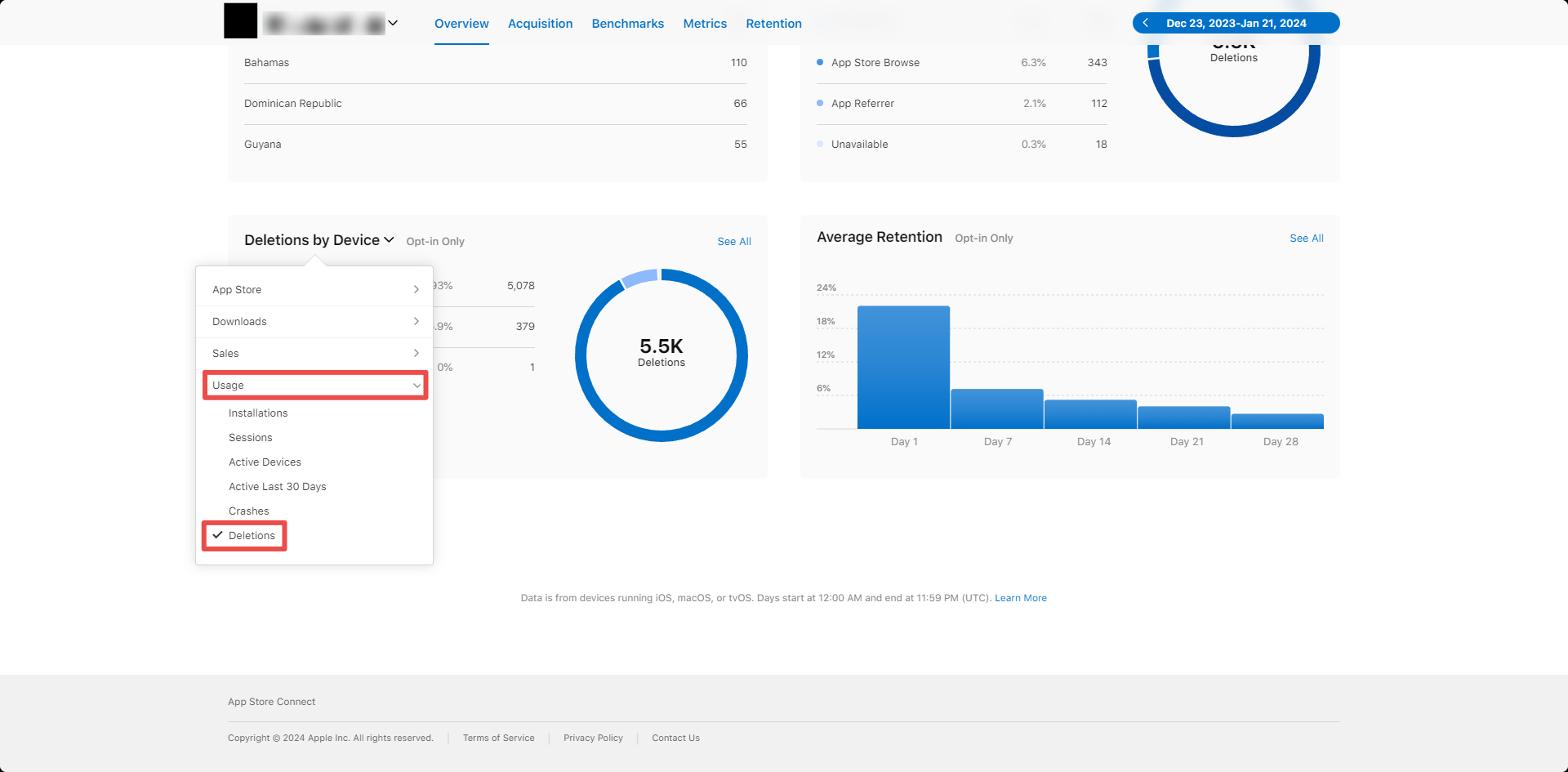This screenshot has height=772, width=1568.
Task: Click the Average Retention heading
Action: pos(880,237)
